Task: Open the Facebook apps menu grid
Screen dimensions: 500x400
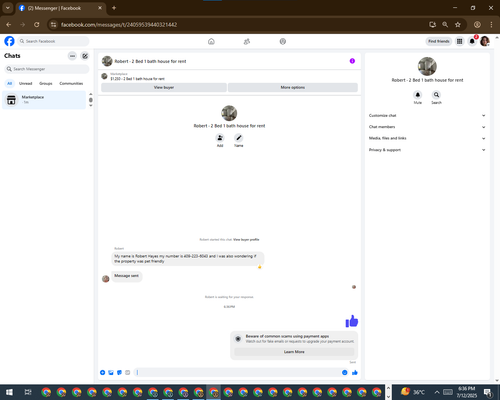Action: point(459,41)
